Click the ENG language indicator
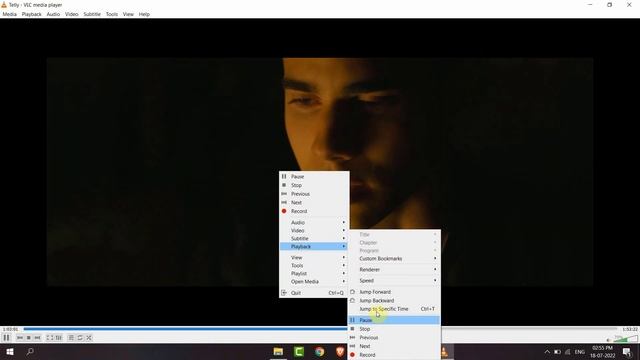The width and height of the screenshot is (640, 360). coord(580,352)
